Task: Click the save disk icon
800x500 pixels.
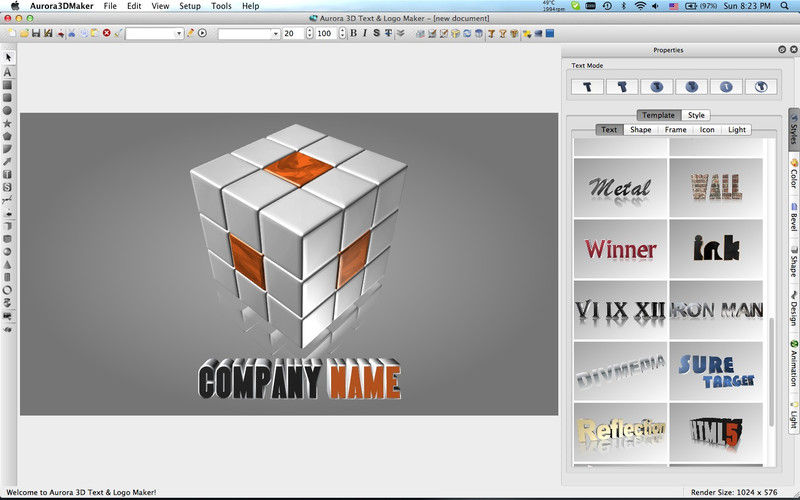Action: coord(36,33)
